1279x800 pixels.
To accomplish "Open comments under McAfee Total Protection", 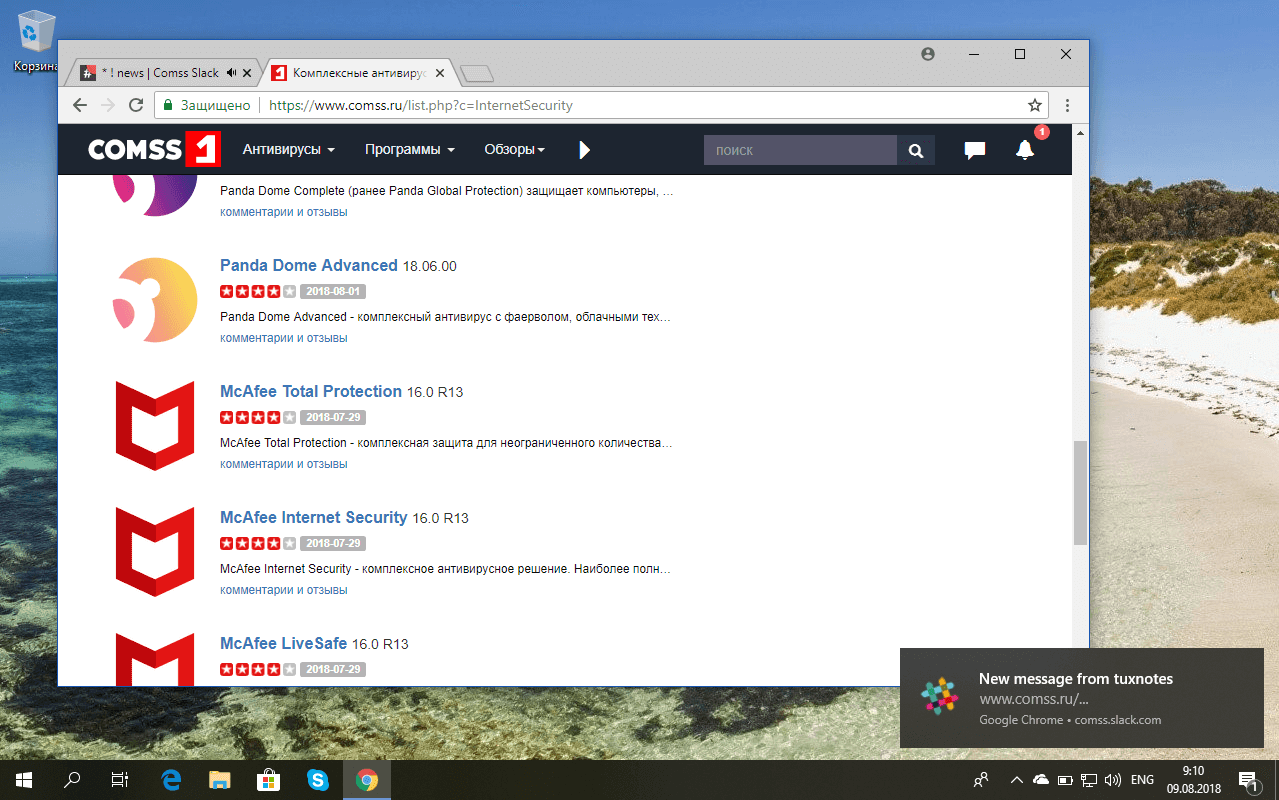I will 284,464.
